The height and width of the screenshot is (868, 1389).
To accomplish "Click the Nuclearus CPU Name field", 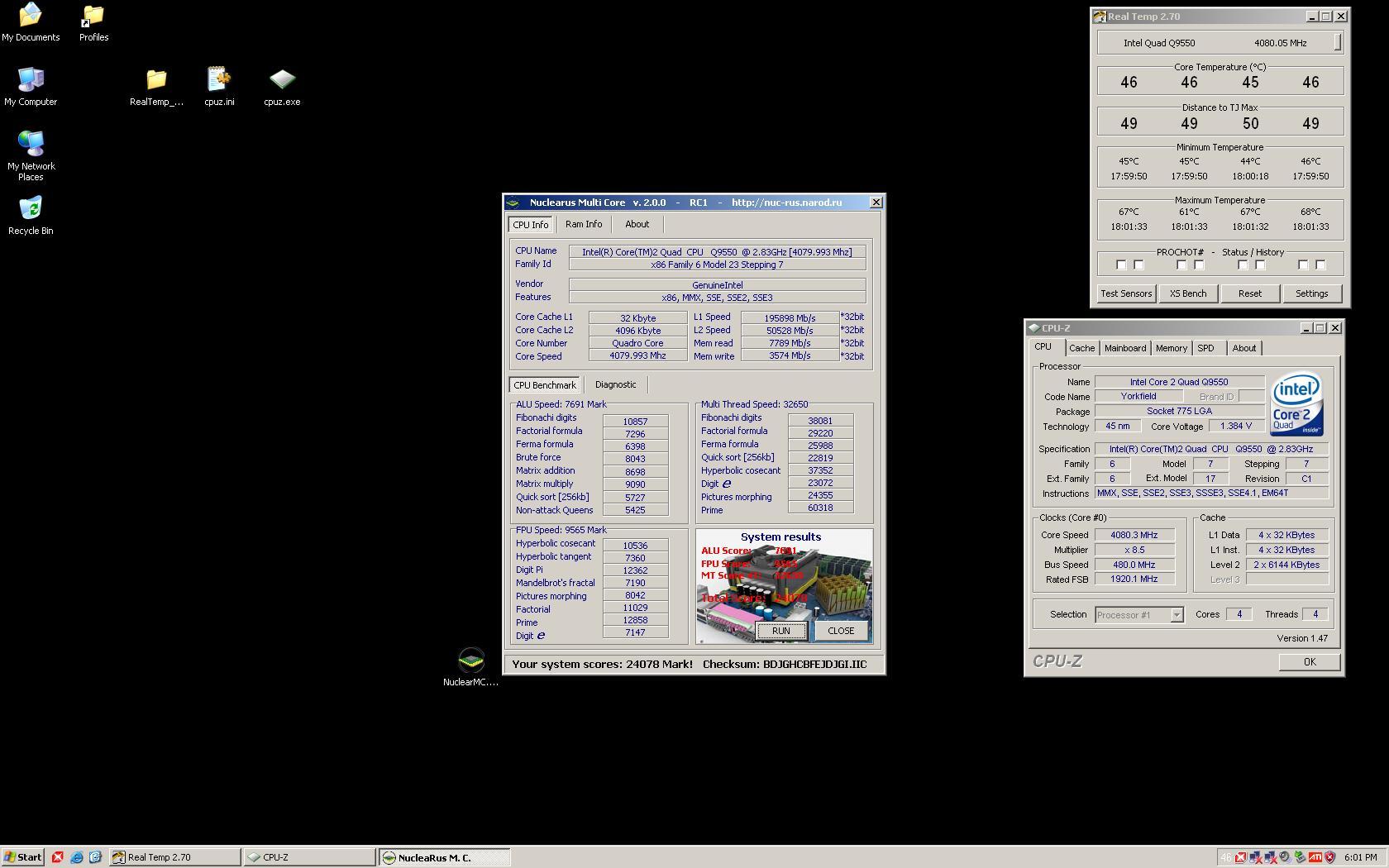I will 717,252.
